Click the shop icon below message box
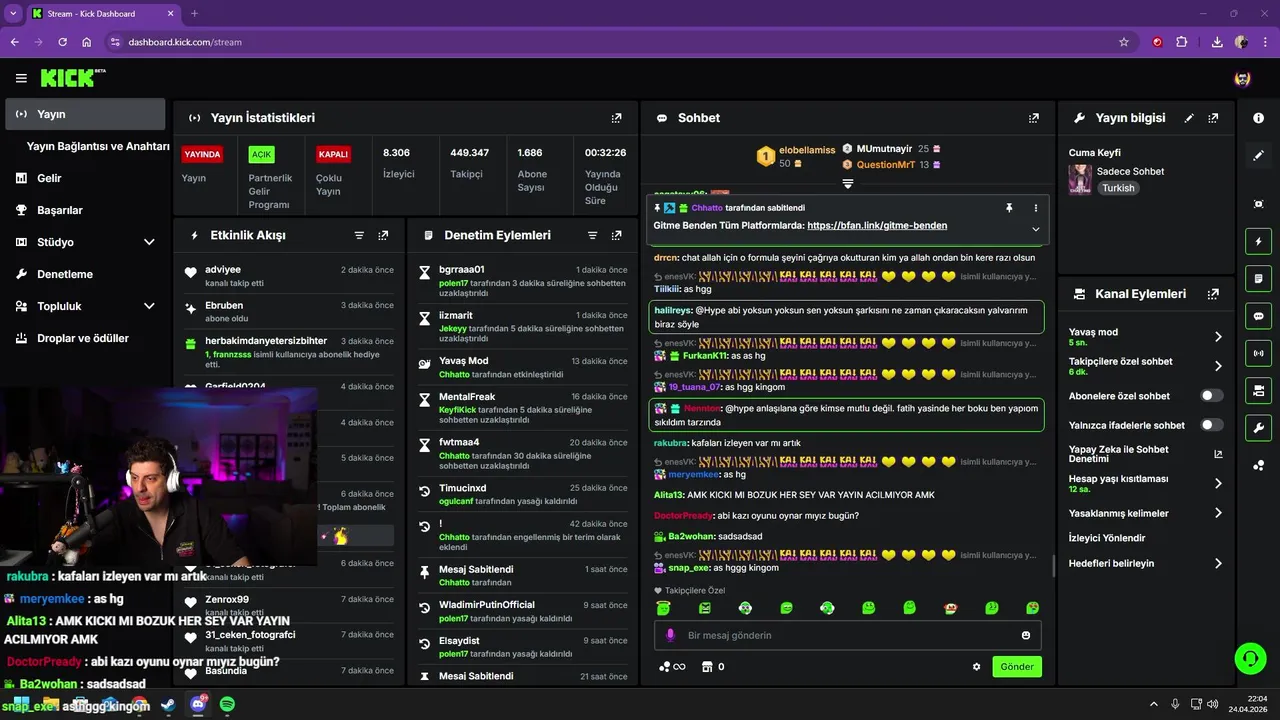The image size is (1280, 720). 706,667
